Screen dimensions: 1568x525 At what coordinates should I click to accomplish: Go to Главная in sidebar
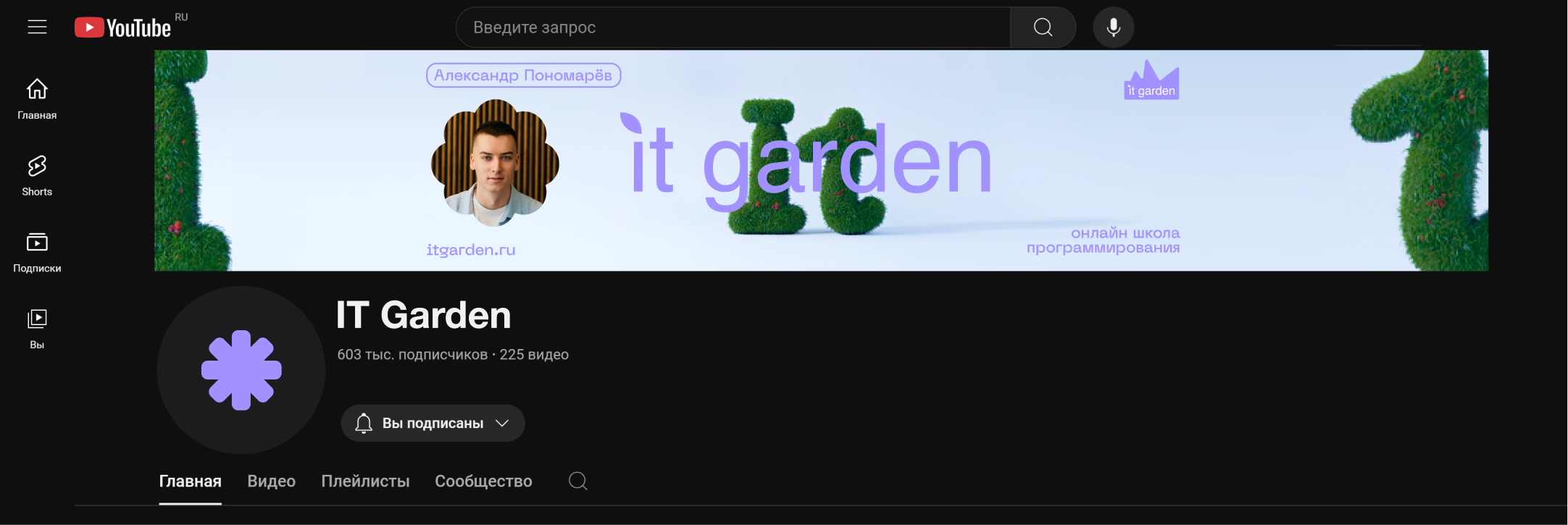tap(37, 99)
